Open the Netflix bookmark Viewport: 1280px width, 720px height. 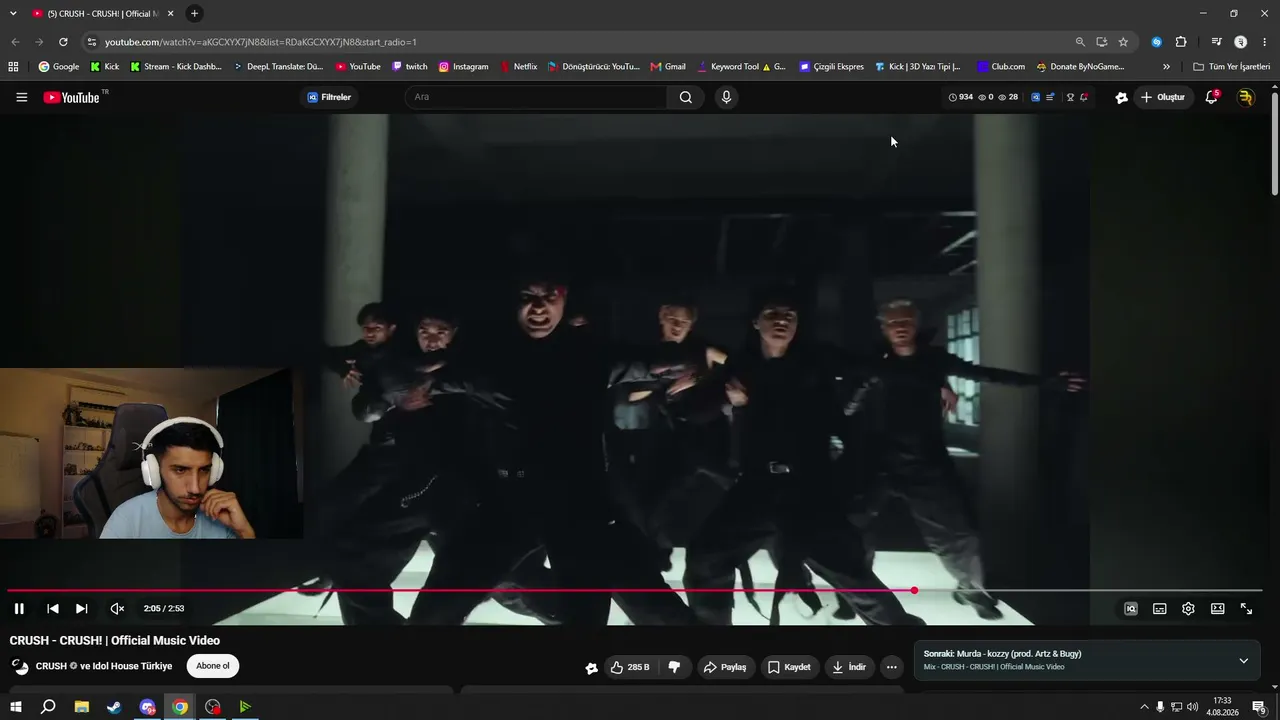(x=518, y=67)
